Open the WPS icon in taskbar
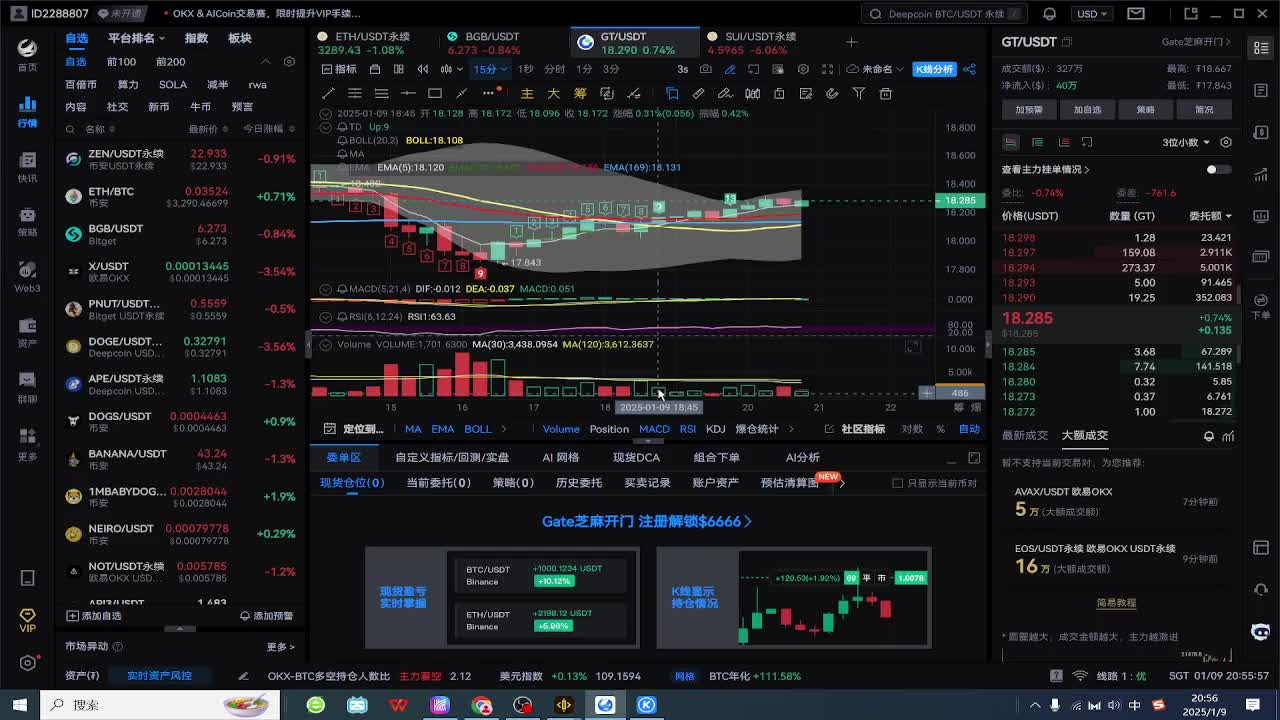Viewport: 1280px width, 720px height. (x=399, y=705)
